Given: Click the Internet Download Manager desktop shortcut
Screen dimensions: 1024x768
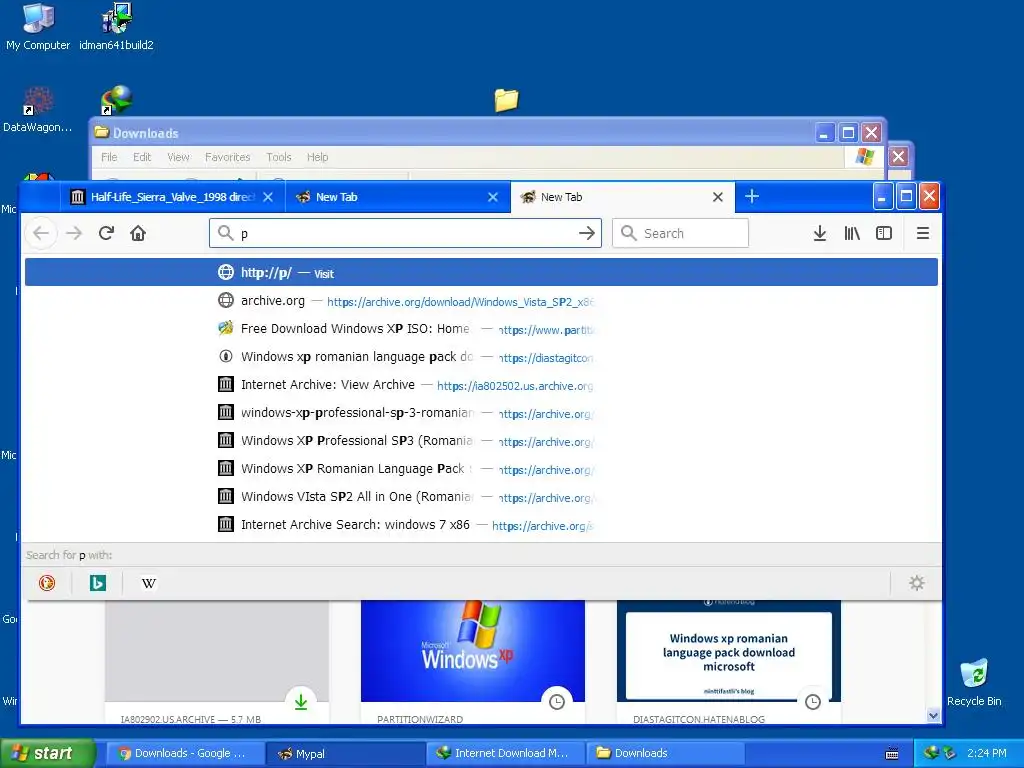Looking at the screenshot, I should (116, 100).
